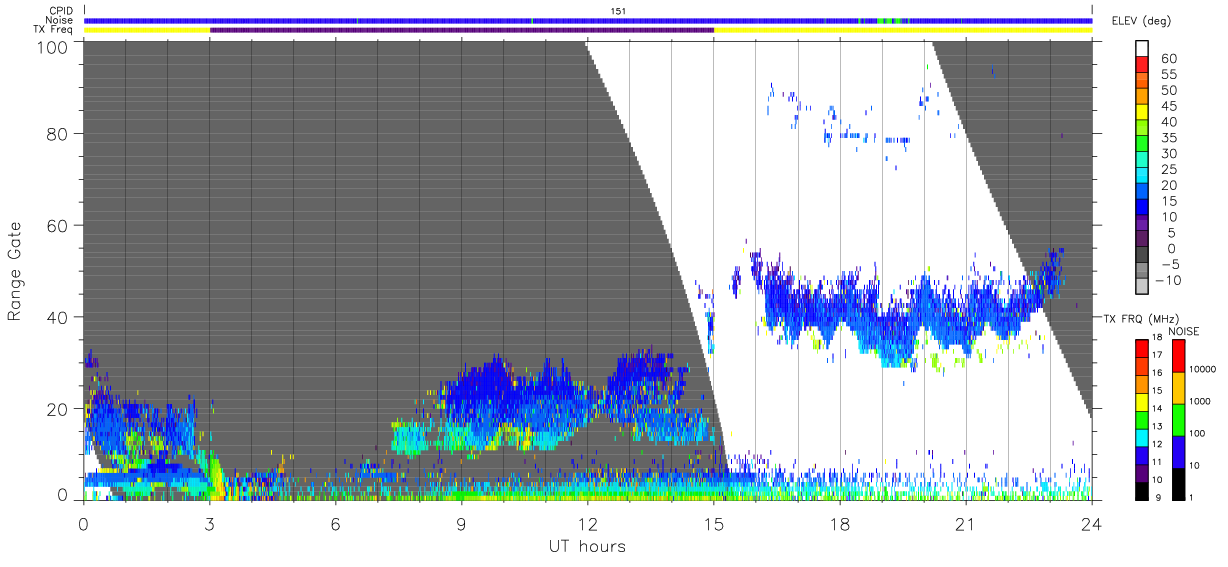Click the 30 label on the ELEV colorbar
Image resolution: width=1228 pixels, height=567 pixels.
point(1168,153)
